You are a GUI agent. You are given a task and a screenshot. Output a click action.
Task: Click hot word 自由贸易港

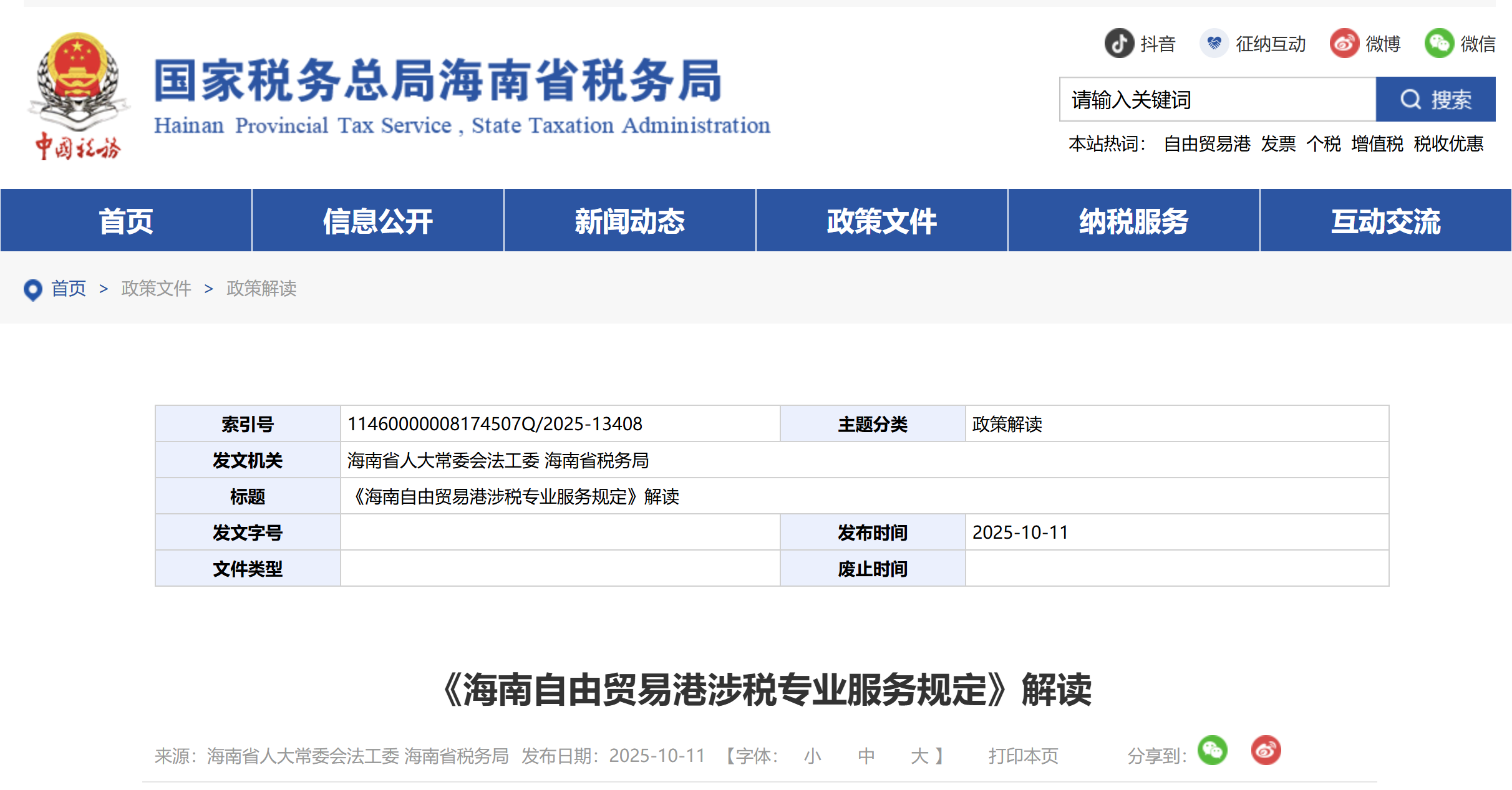(x=1207, y=144)
